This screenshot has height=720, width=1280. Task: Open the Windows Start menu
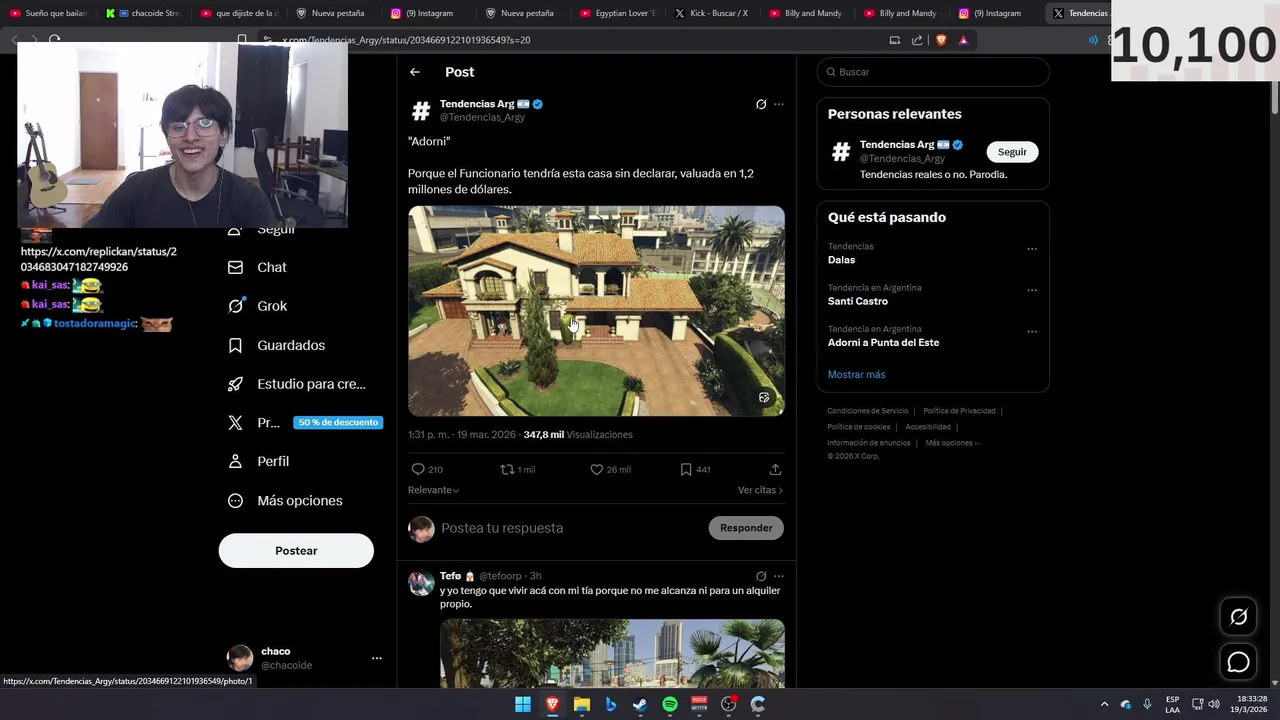tap(523, 704)
